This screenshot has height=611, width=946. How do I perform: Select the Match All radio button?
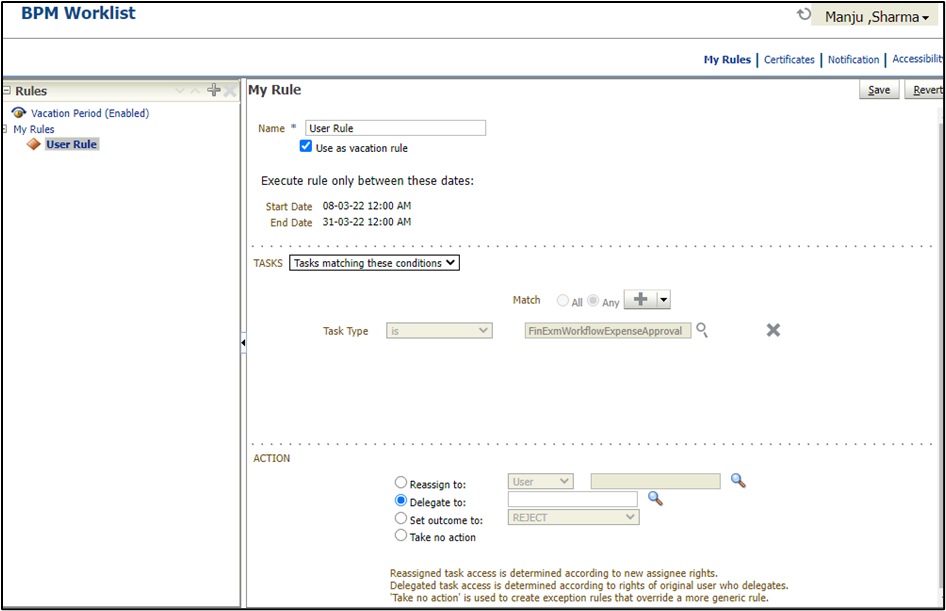pos(562,300)
